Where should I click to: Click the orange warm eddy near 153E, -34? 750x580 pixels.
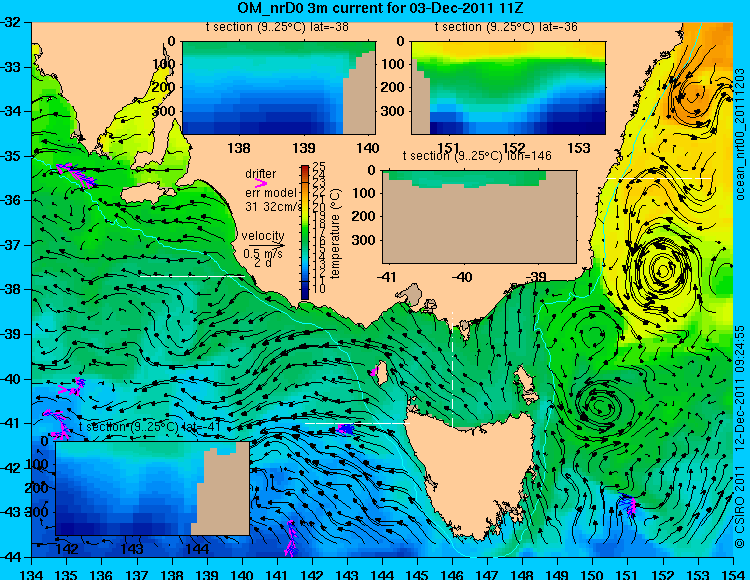(692, 97)
